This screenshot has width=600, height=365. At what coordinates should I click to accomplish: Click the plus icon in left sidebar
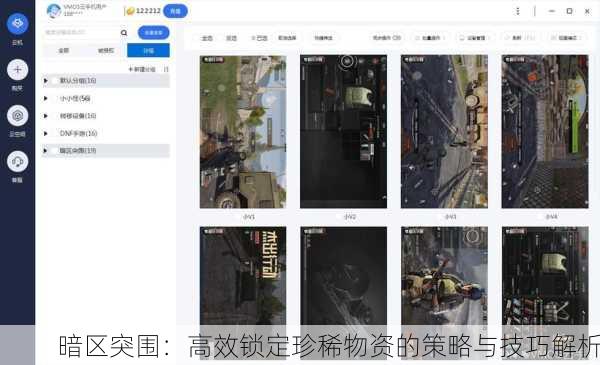point(17,70)
